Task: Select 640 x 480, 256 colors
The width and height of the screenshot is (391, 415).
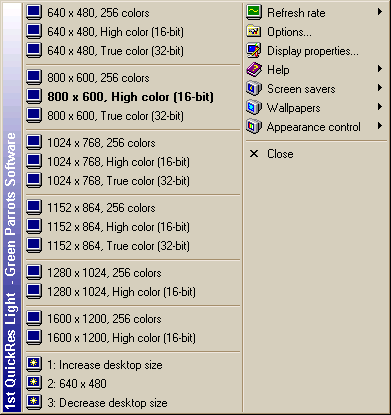Action: click(x=133, y=13)
